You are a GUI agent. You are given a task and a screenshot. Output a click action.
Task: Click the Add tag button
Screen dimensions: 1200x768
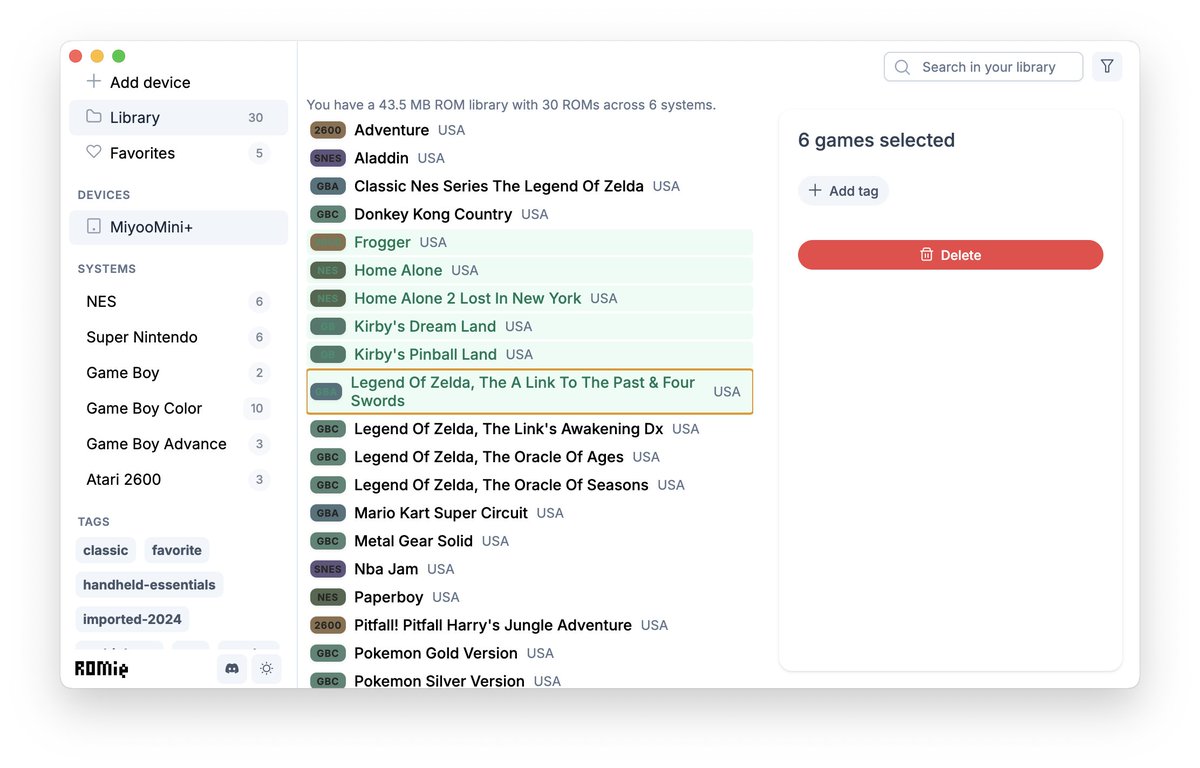(x=843, y=190)
